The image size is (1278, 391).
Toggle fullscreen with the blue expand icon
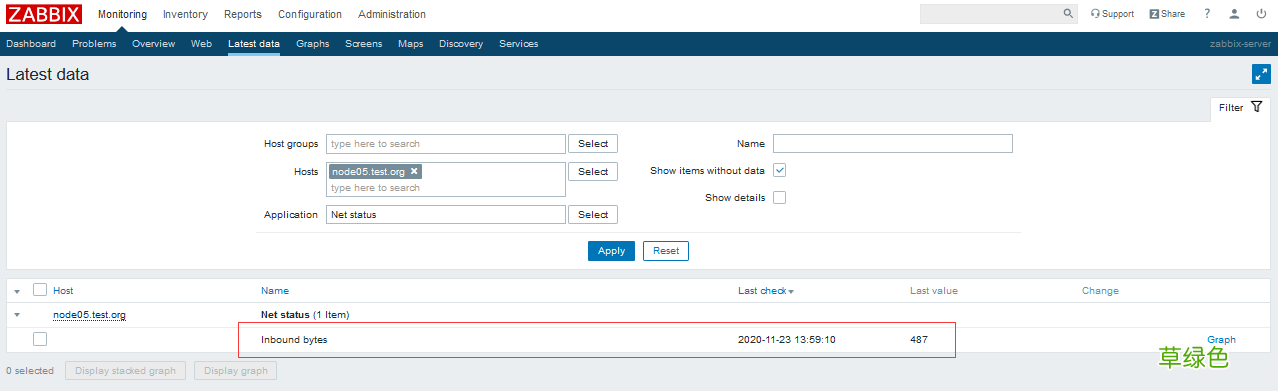coord(1261,74)
